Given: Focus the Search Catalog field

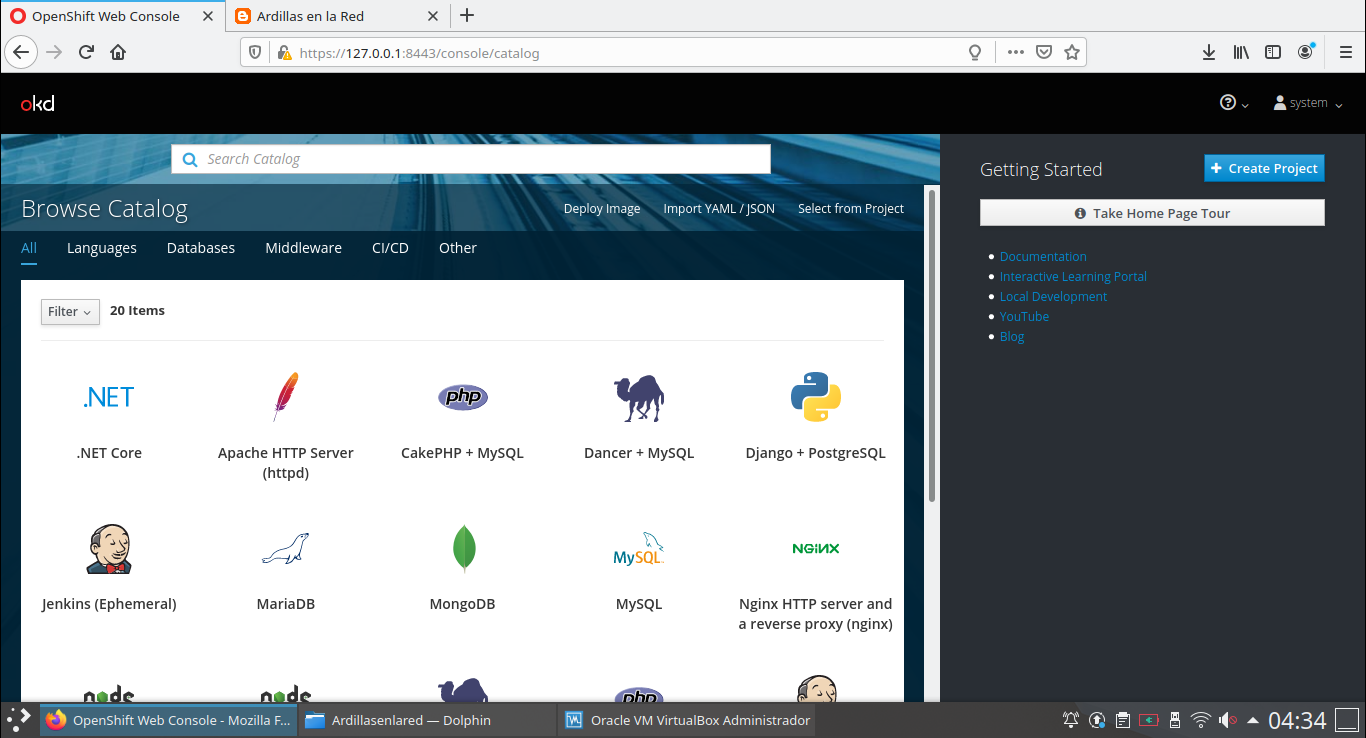Looking at the screenshot, I should [x=471, y=159].
